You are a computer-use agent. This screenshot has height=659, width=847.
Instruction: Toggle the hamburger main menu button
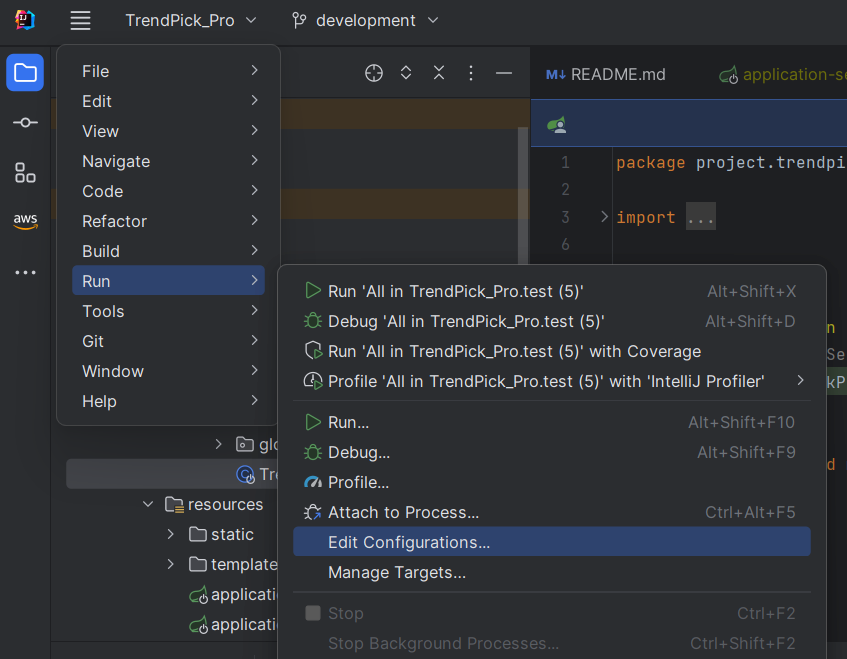pos(80,21)
